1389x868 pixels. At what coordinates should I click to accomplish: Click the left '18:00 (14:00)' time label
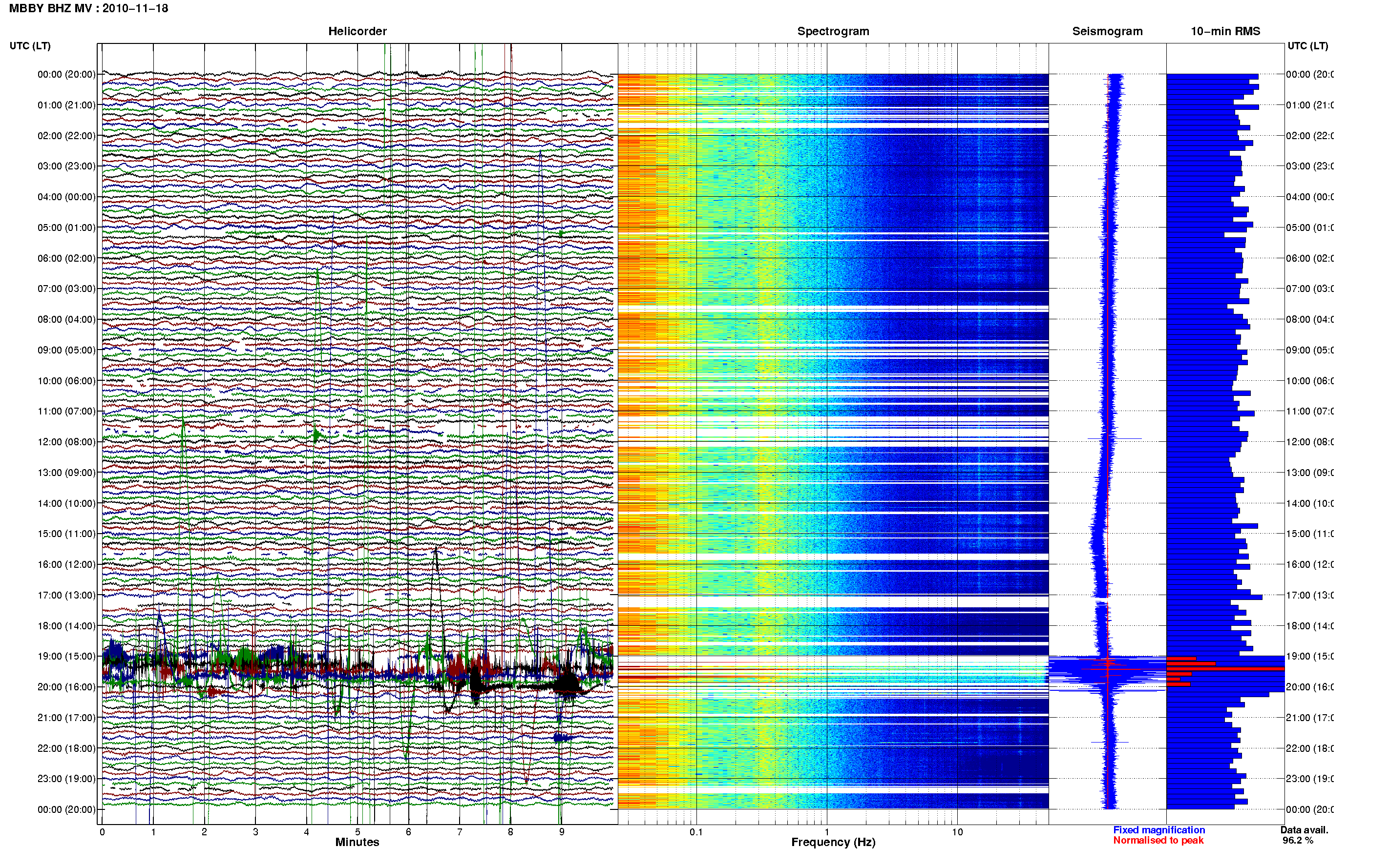coord(66,626)
